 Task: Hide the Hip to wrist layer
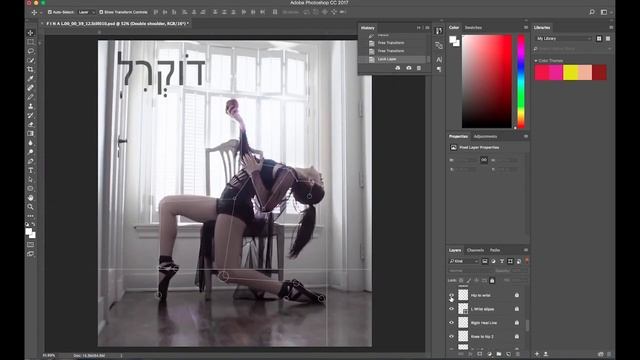[x=451, y=295]
